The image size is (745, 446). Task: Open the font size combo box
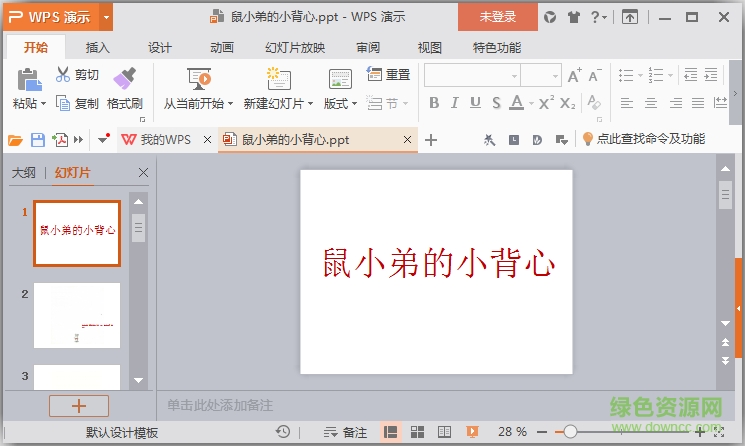[541, 76]
